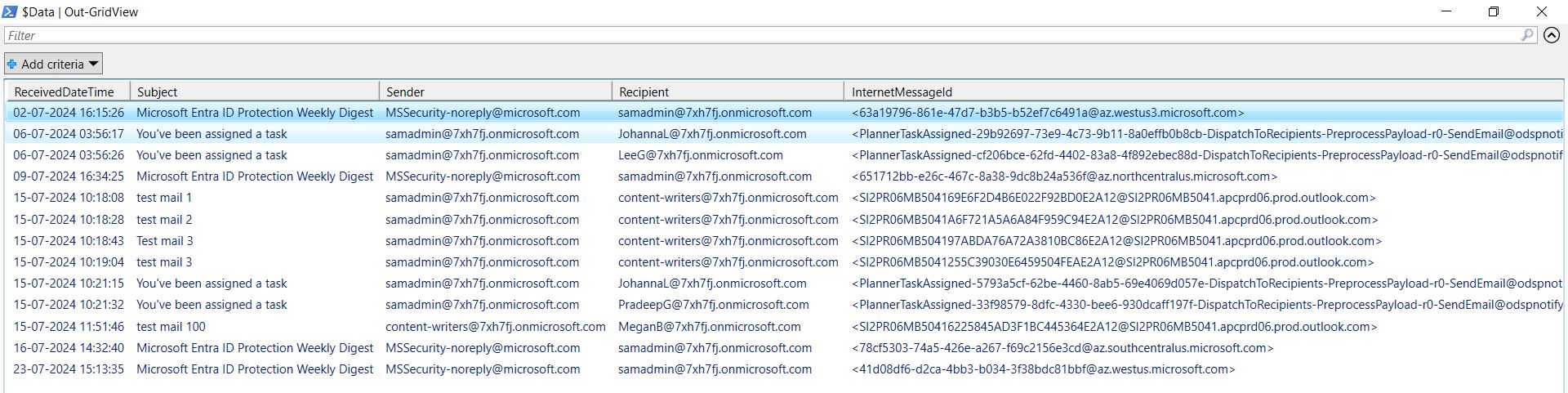Click the Sender column header
The image size is (1568, 393).
pyautogui.click(x=494, y=92)
